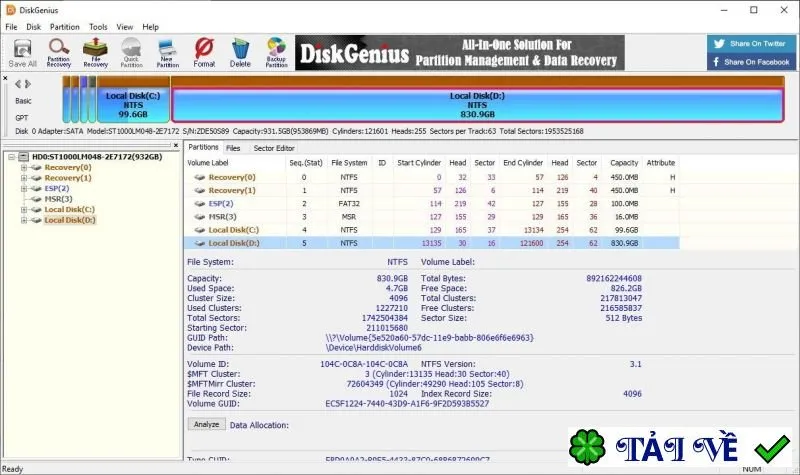Collapse the HD0:ST1000LM048 disk node
Screen dimensions: 800x475
(x=11, y=157)
